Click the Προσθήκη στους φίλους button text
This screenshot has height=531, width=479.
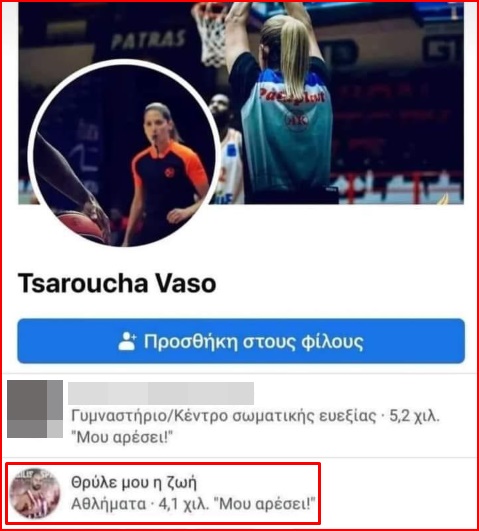click(x=254, y=341)
